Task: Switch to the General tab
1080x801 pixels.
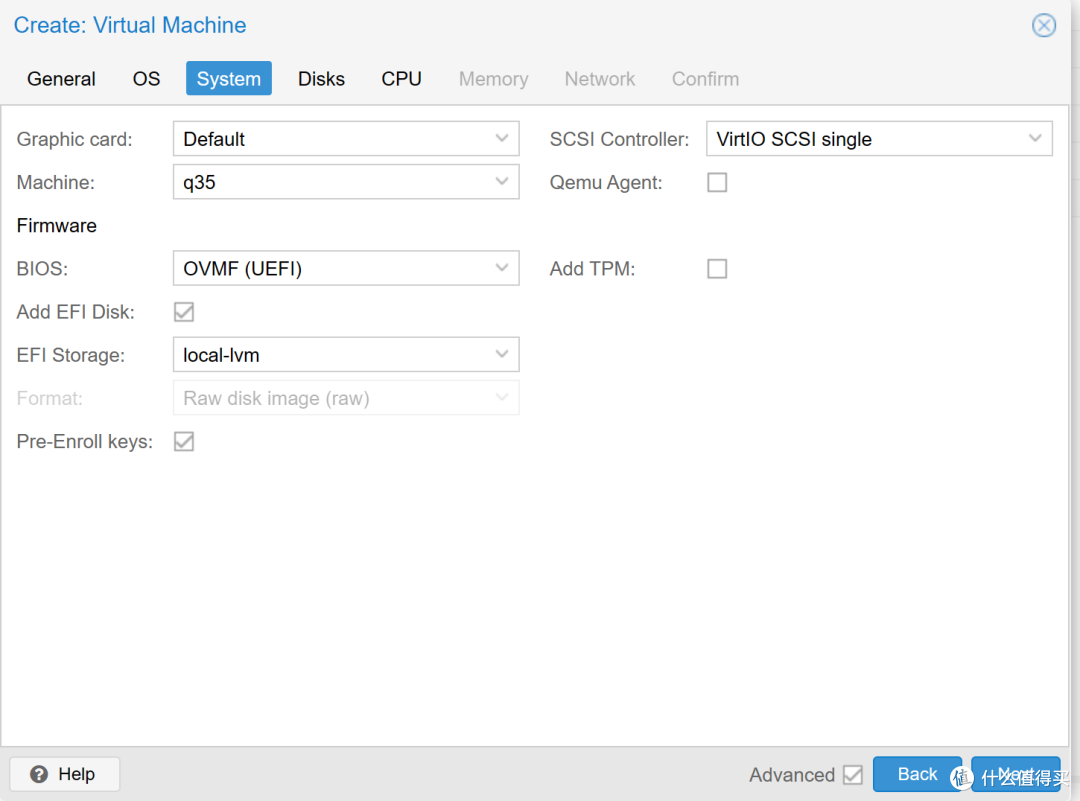Action: pyautogui.click(x=61, y=79)
